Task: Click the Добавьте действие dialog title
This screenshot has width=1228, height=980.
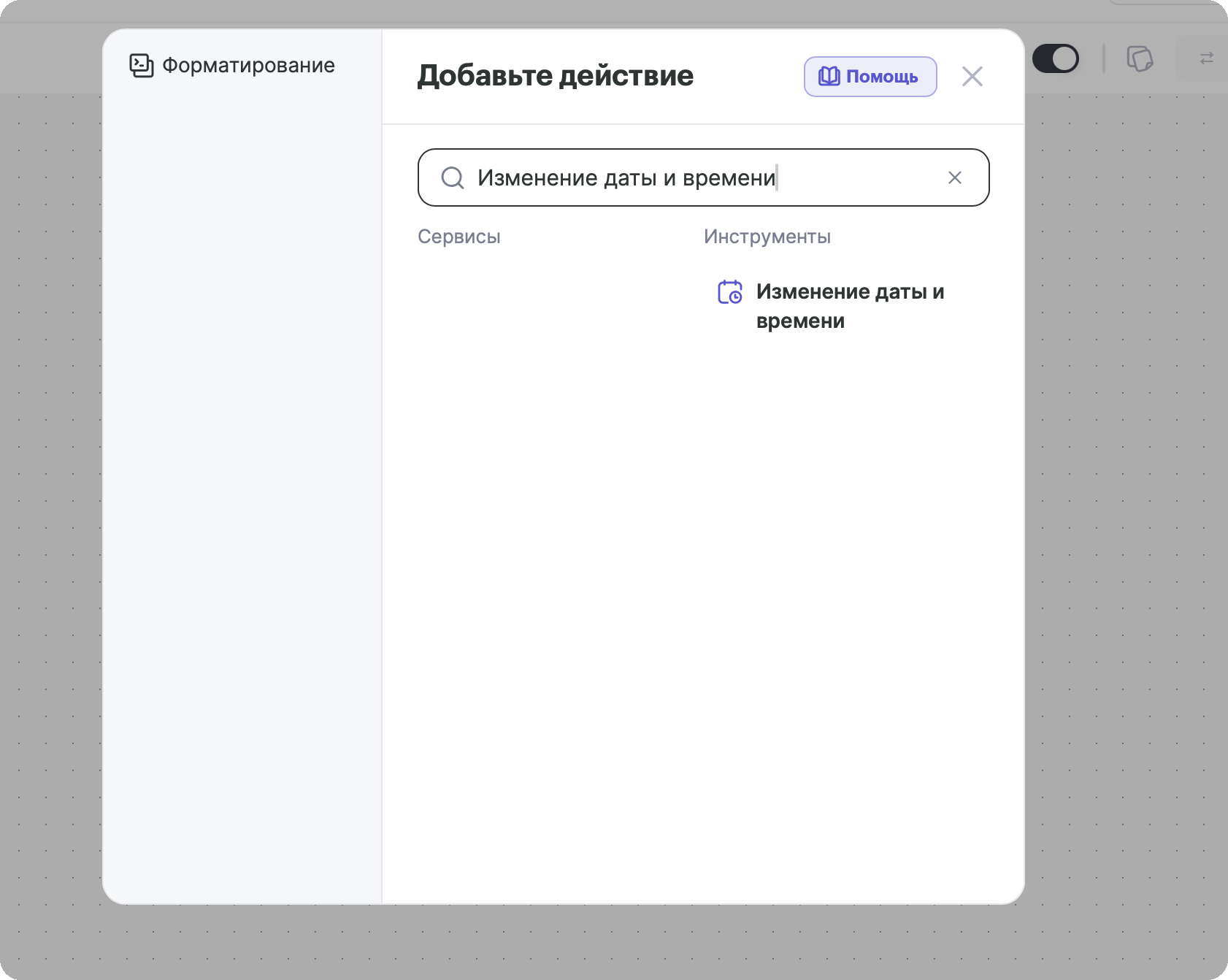Action: 556,76
